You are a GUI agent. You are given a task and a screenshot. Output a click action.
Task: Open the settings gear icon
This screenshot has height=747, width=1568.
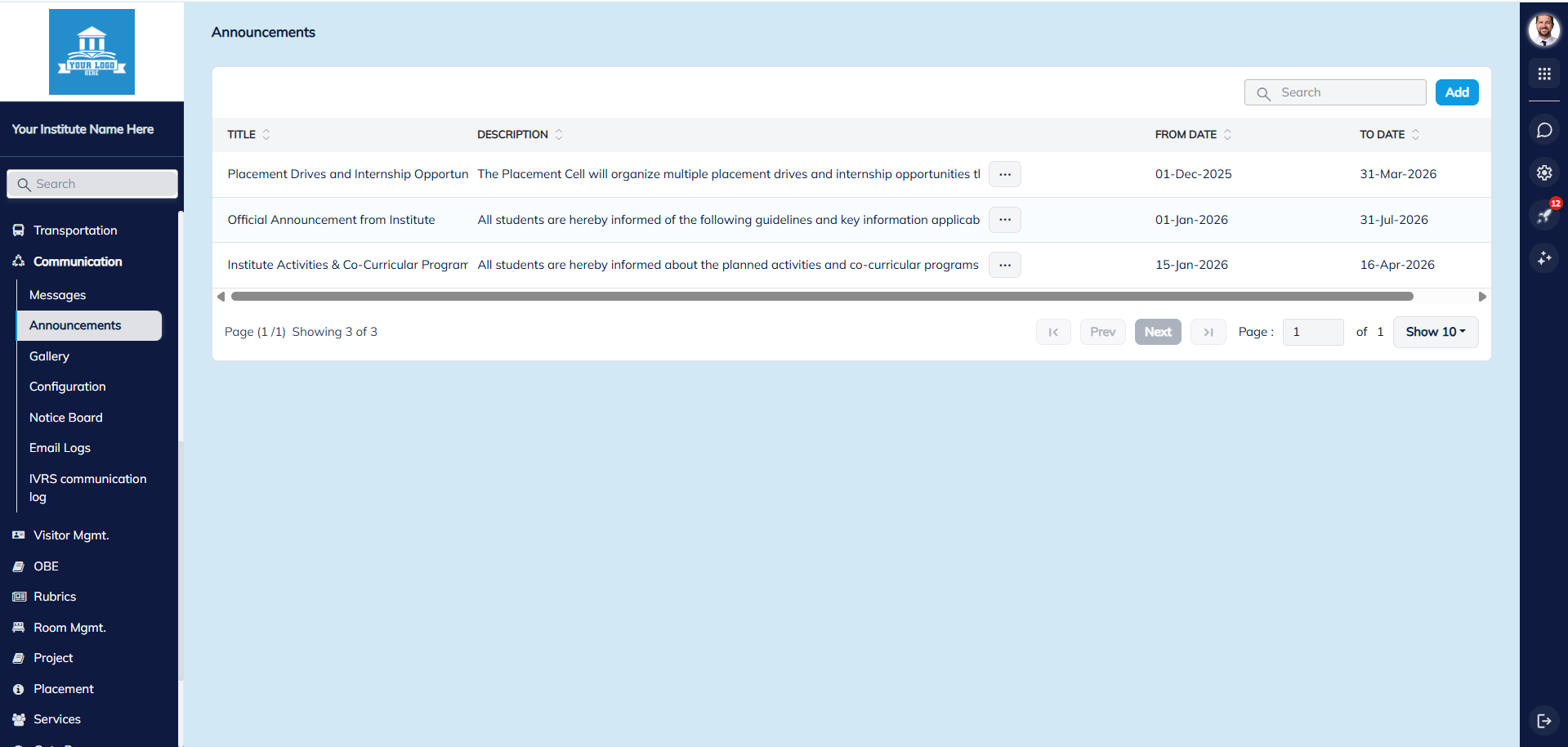(1543, 172)
